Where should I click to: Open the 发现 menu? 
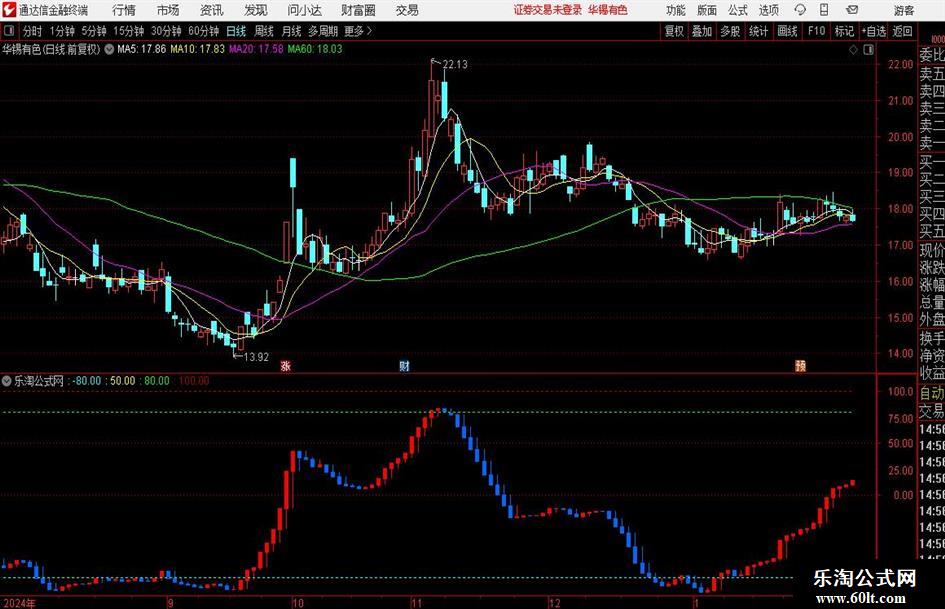coord(256,10)
